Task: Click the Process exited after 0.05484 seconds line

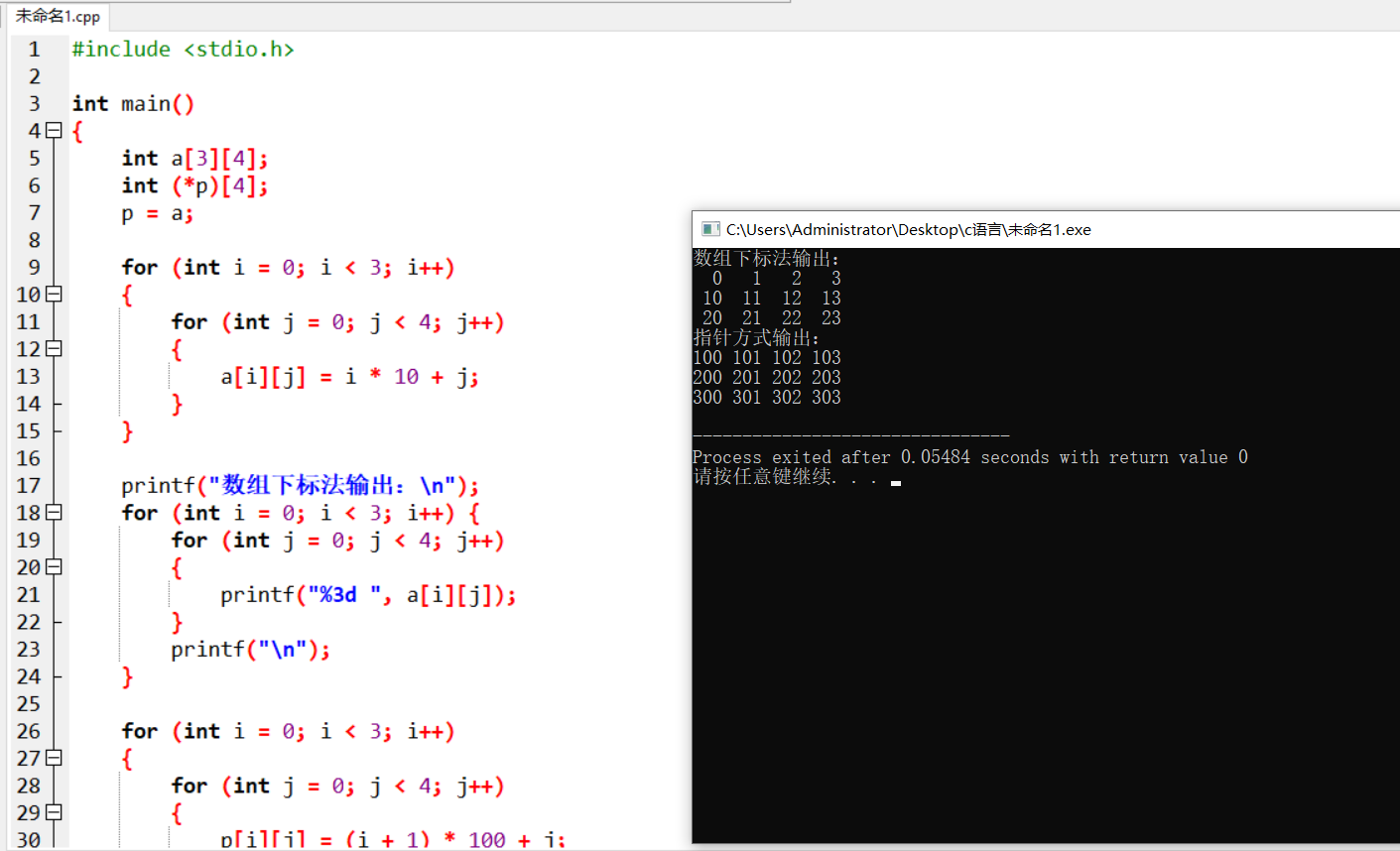Action: 970,457
